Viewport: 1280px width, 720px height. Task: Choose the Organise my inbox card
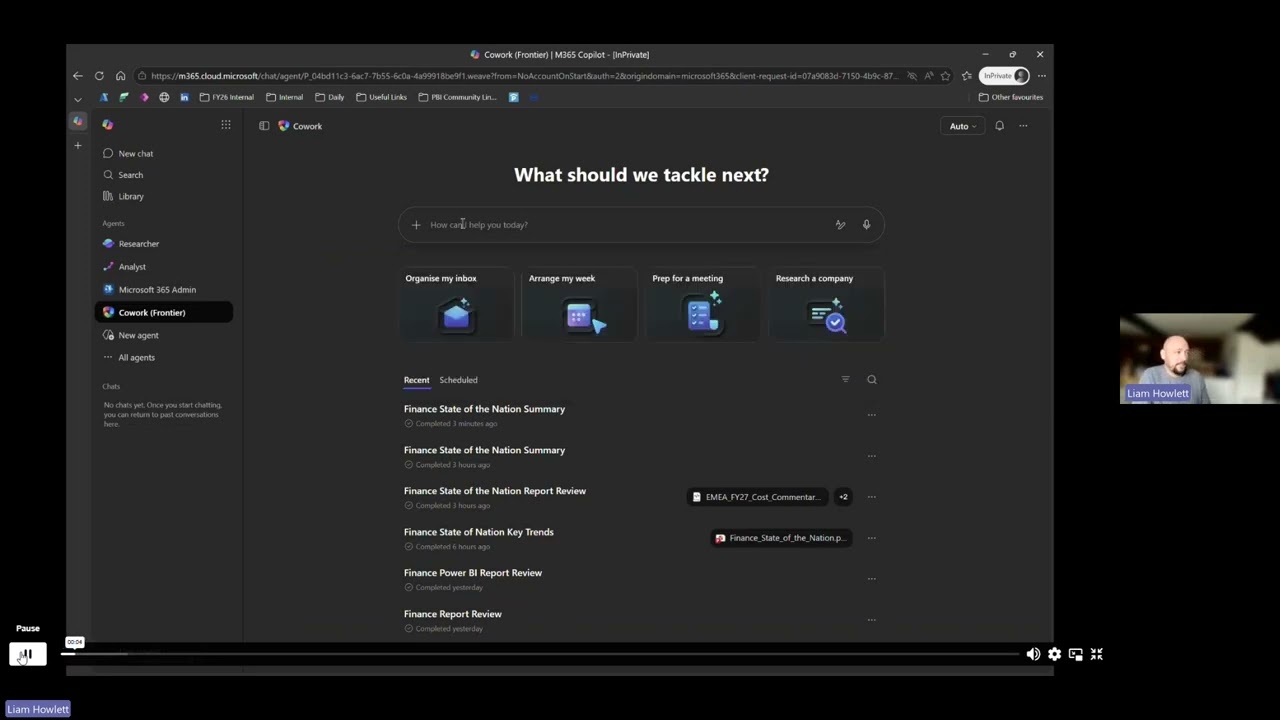pyautogui.click(x=456, y=304)
